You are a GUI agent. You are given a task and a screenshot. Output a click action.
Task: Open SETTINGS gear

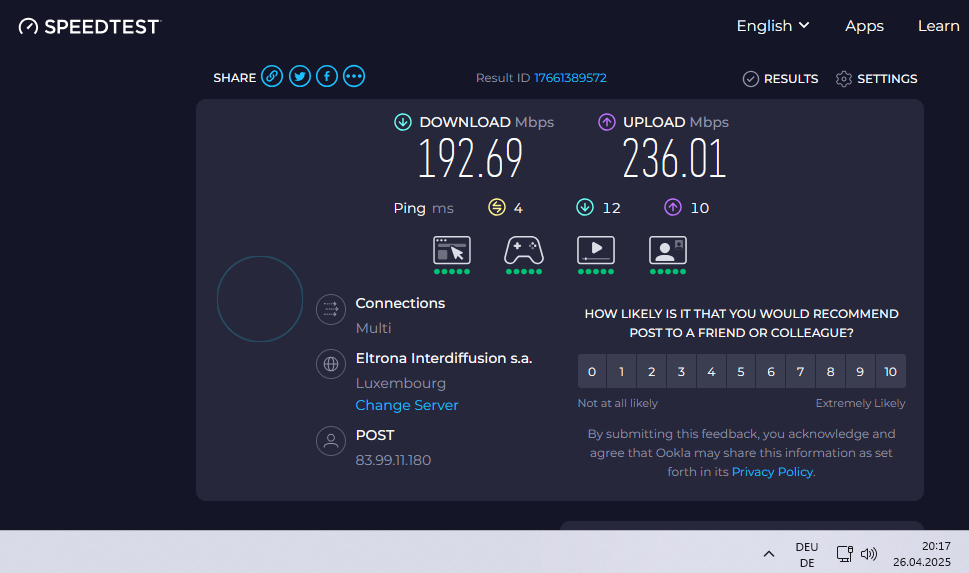[x=876, y=79]
